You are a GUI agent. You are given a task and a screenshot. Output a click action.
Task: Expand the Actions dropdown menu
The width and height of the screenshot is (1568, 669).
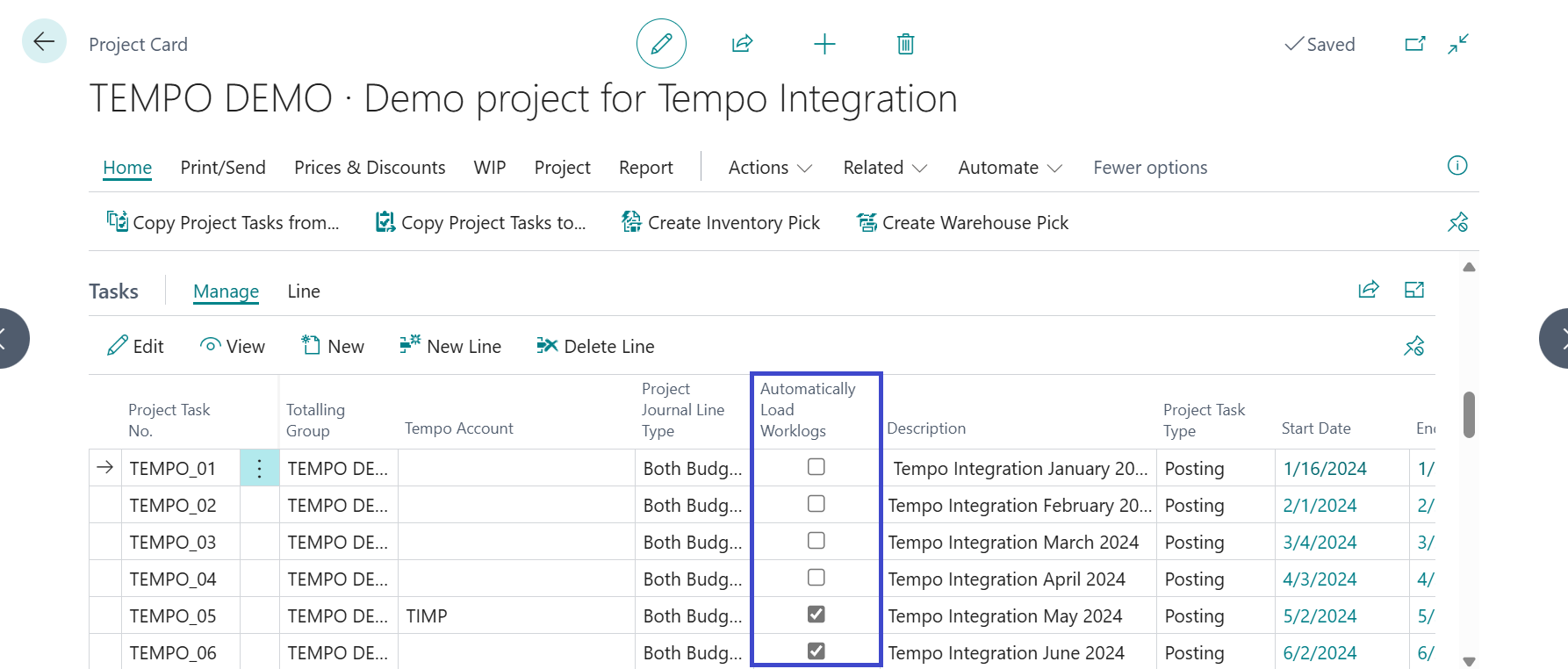(770, 168)
